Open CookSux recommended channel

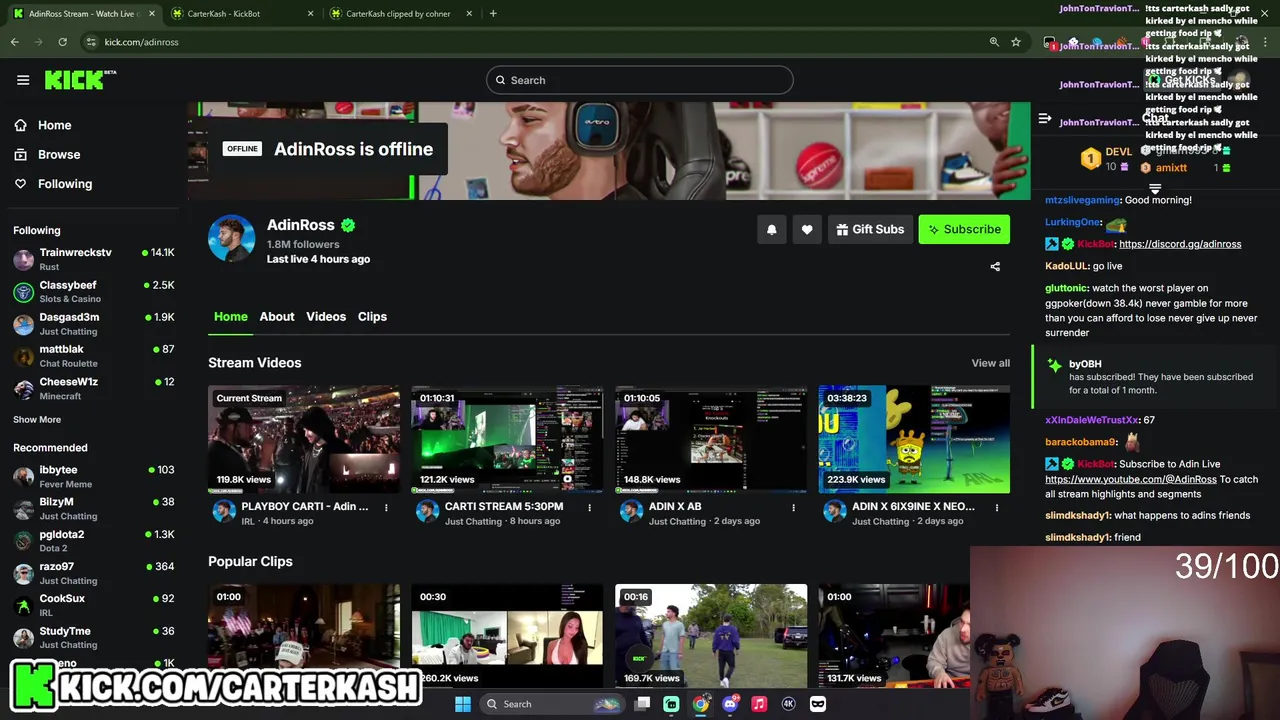[x=94, y=605]
